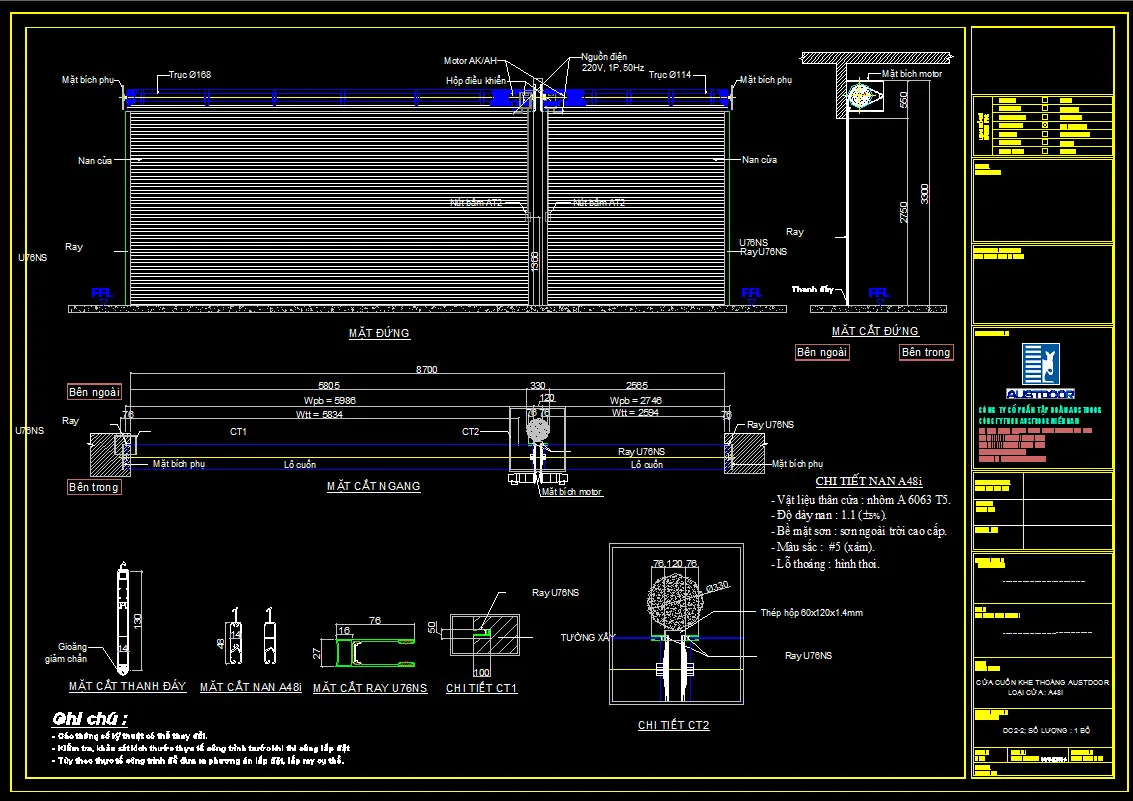
Task: Select the 'DC2-2; SỐ LƯỢNG : 1 BỘ' text
Action: pos(1046,730)
